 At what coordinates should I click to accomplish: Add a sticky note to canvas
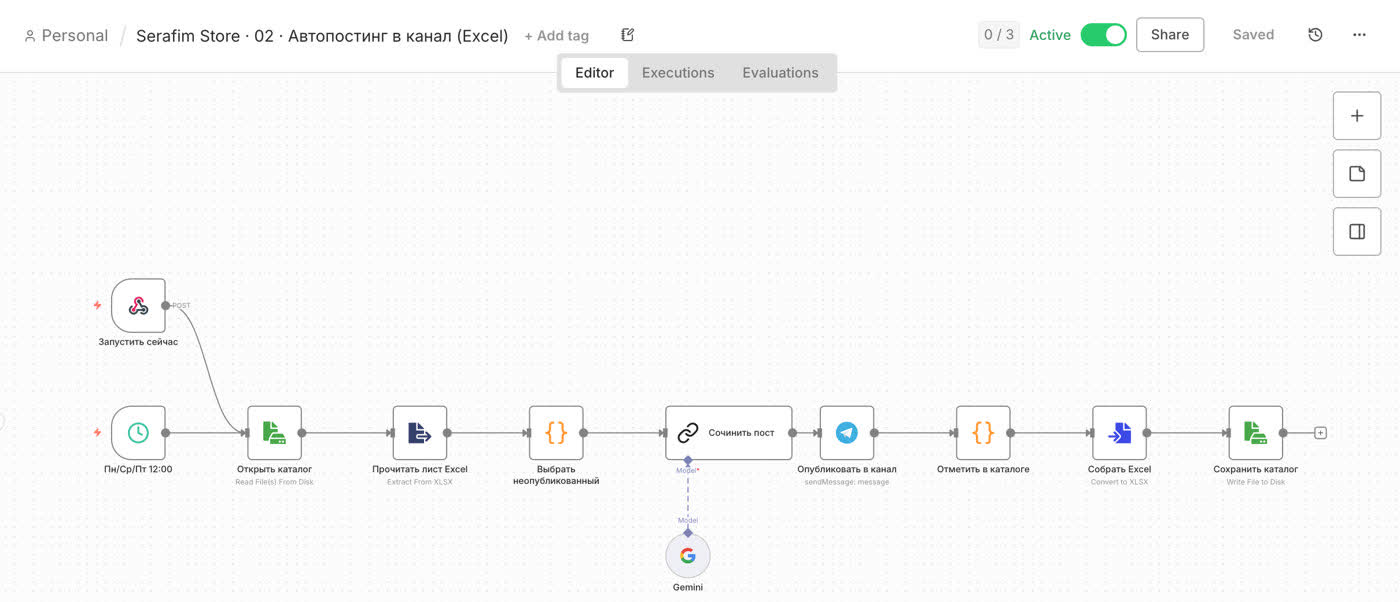click(1357, 174)
